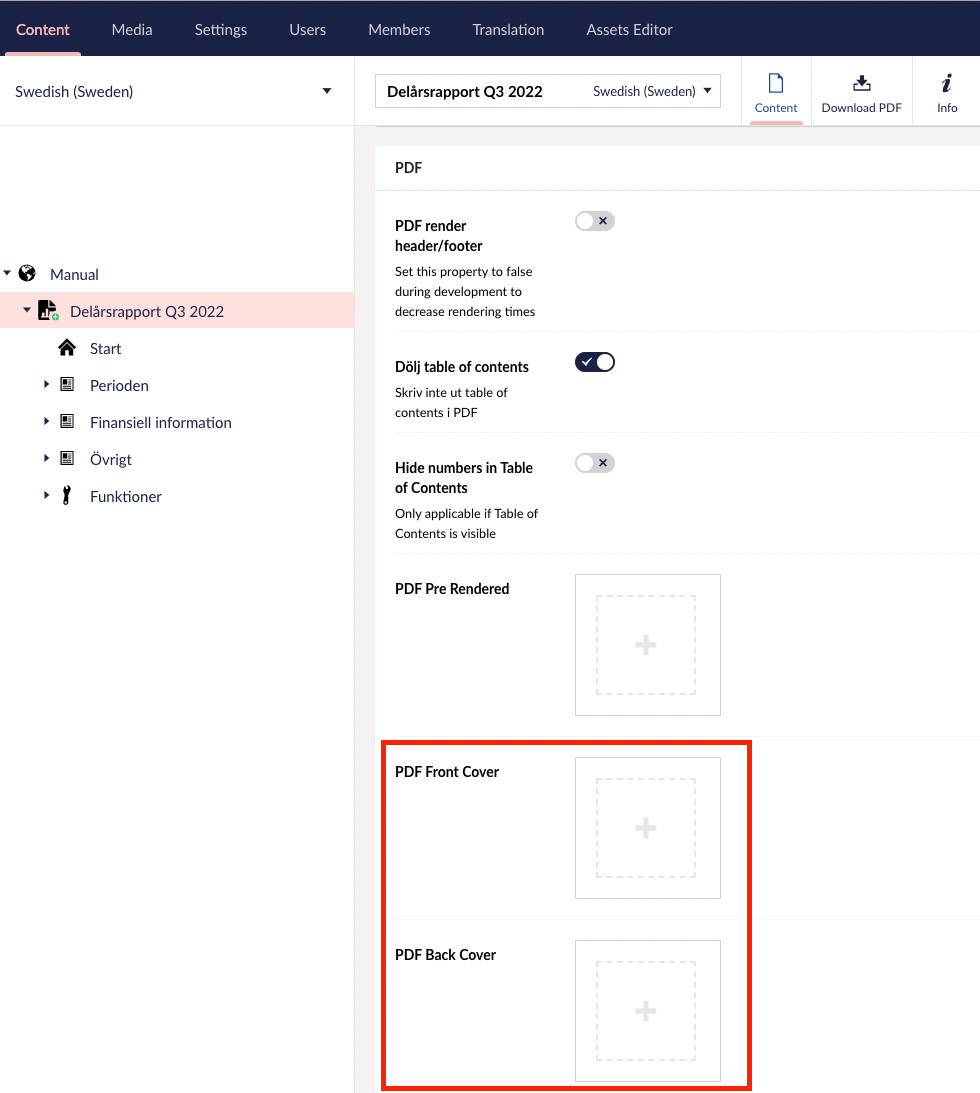Switch to the Media tab
The image size is (980, 1093).
click(132, 29)
